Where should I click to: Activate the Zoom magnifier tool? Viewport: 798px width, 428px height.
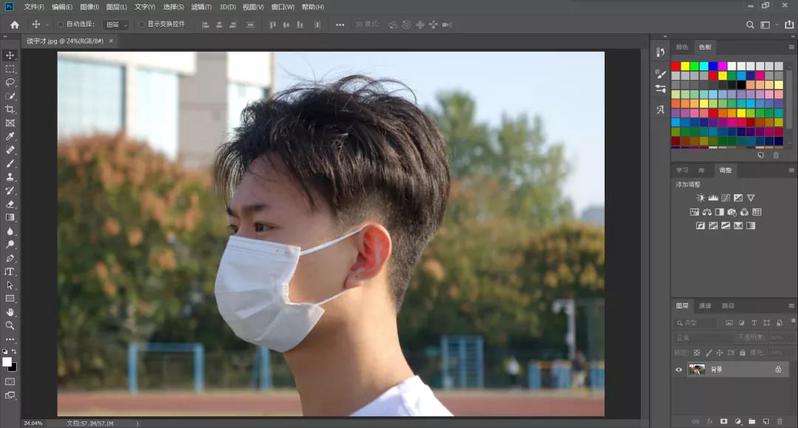point(10,325)
